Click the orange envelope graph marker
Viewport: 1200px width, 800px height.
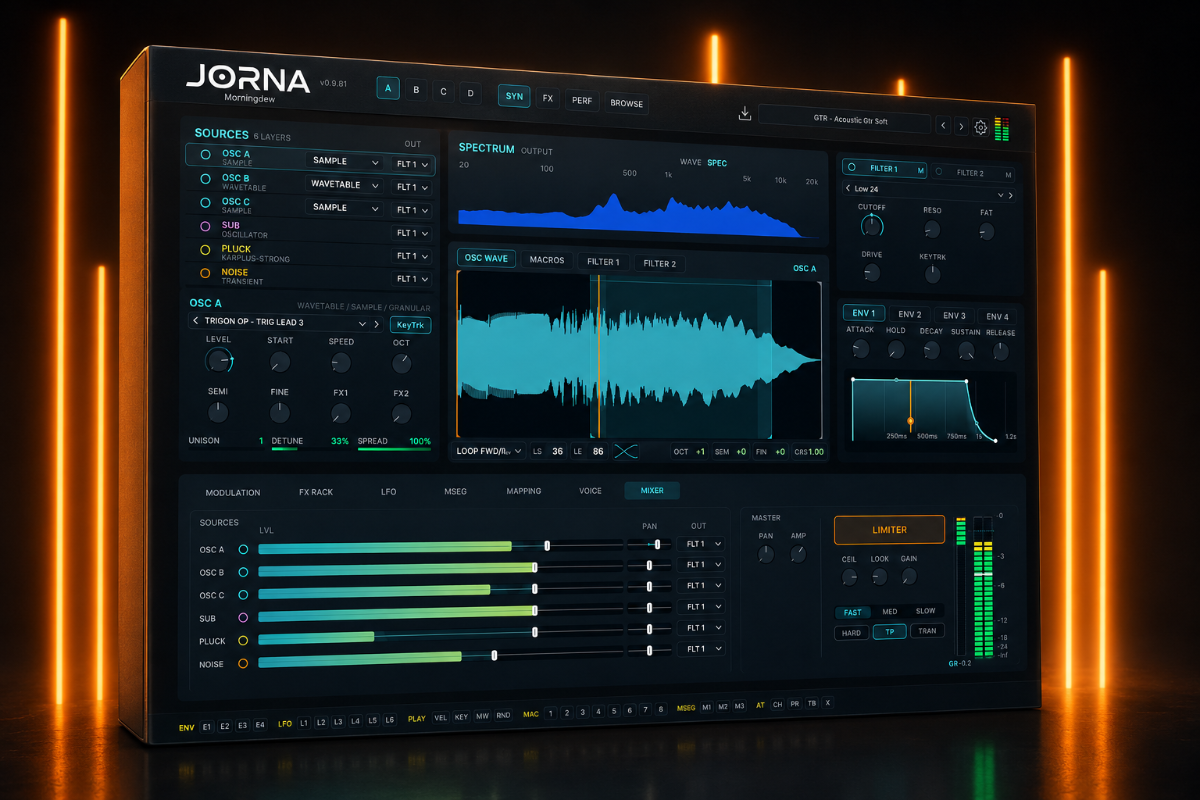coord(910,420)
